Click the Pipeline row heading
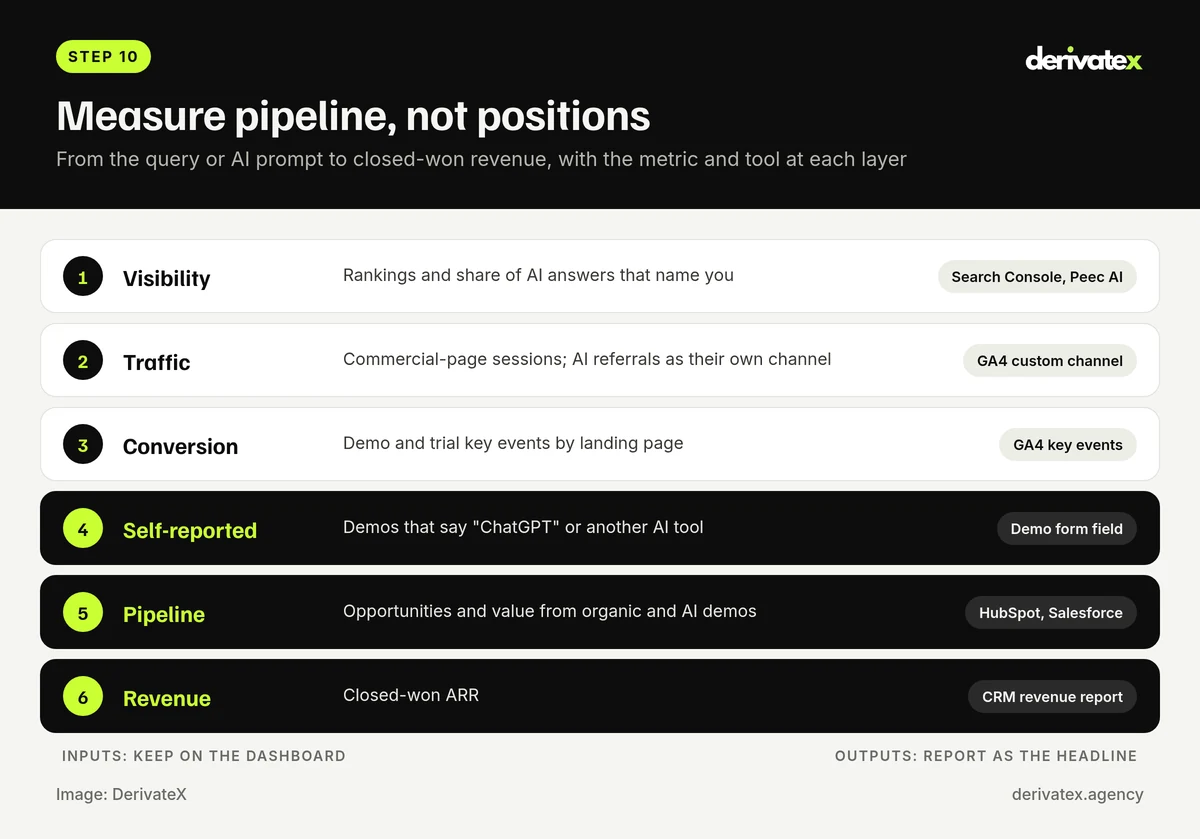1200x839 pixels. (x=164, y=615)
